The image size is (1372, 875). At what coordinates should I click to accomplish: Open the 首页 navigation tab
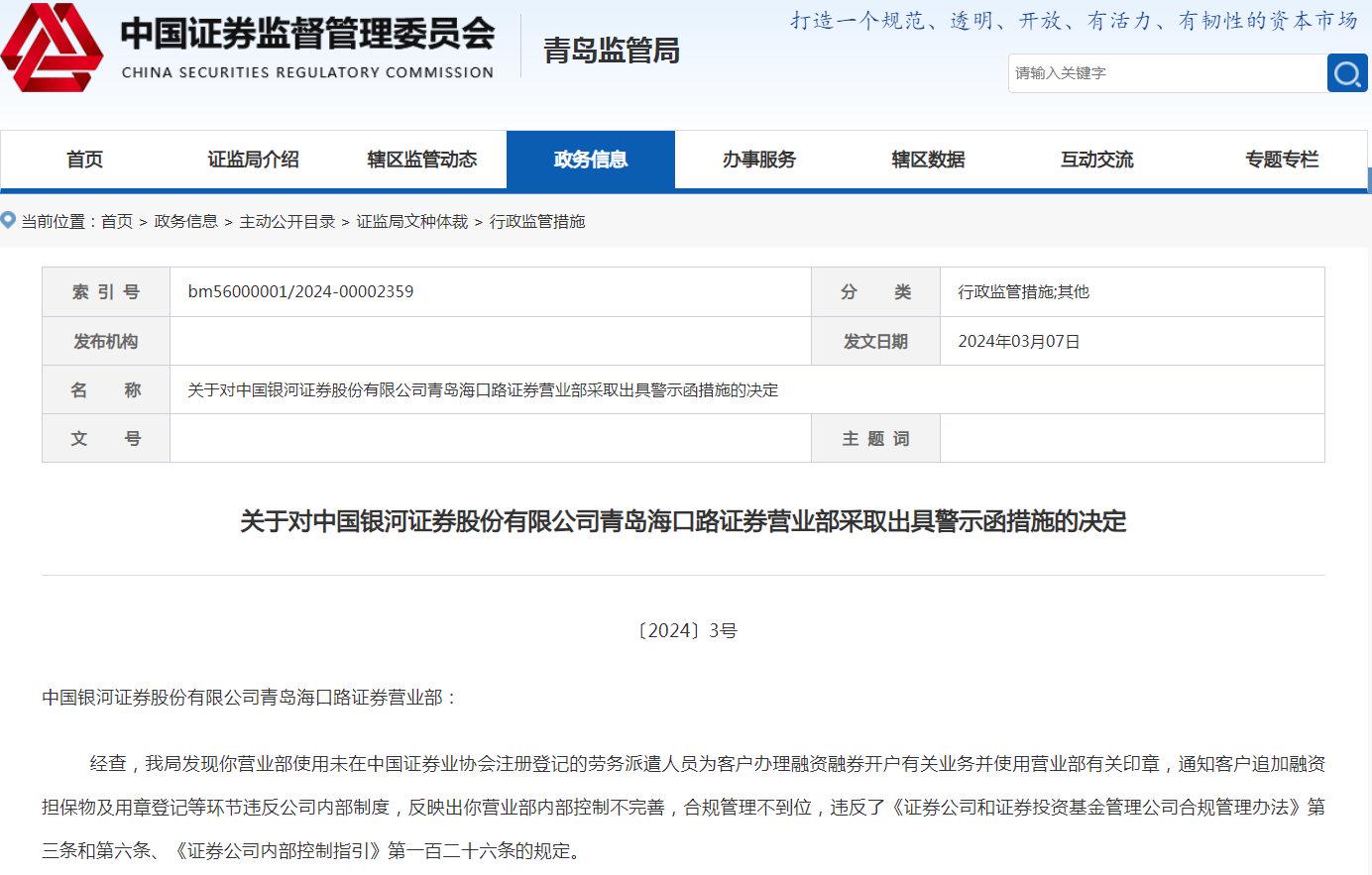84,160
